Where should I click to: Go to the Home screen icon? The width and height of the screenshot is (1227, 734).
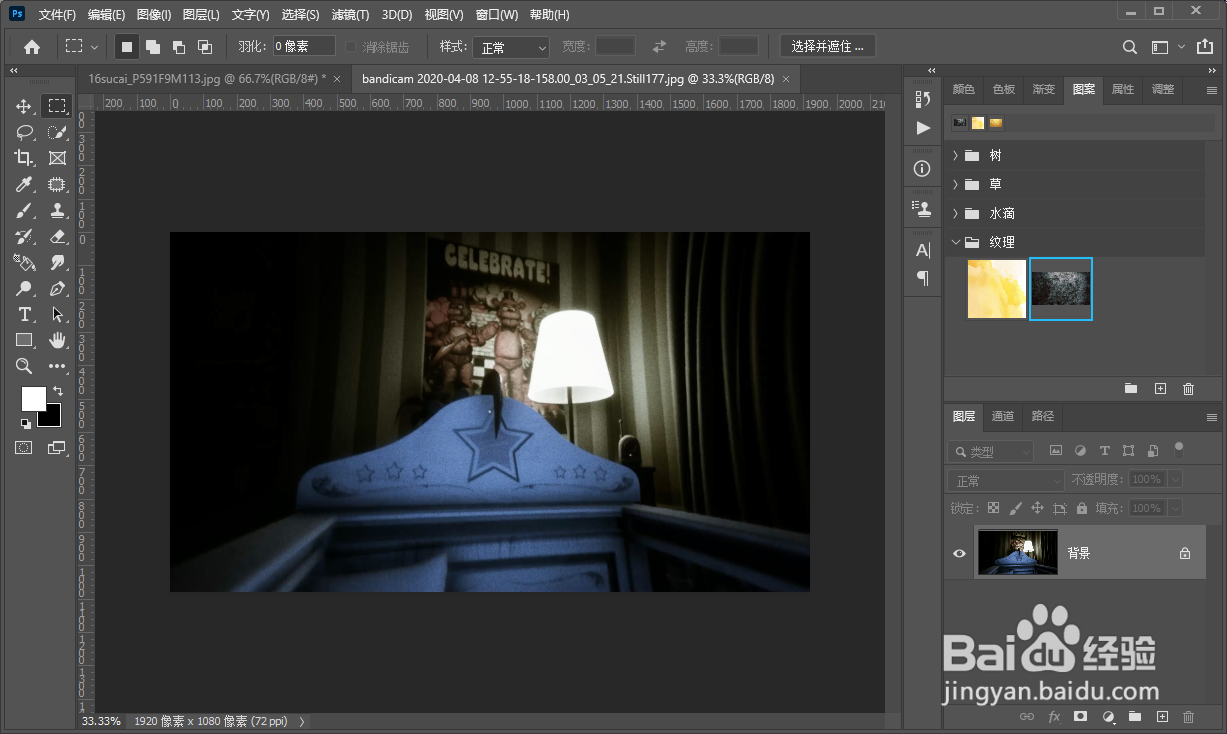tap(32, 46)
